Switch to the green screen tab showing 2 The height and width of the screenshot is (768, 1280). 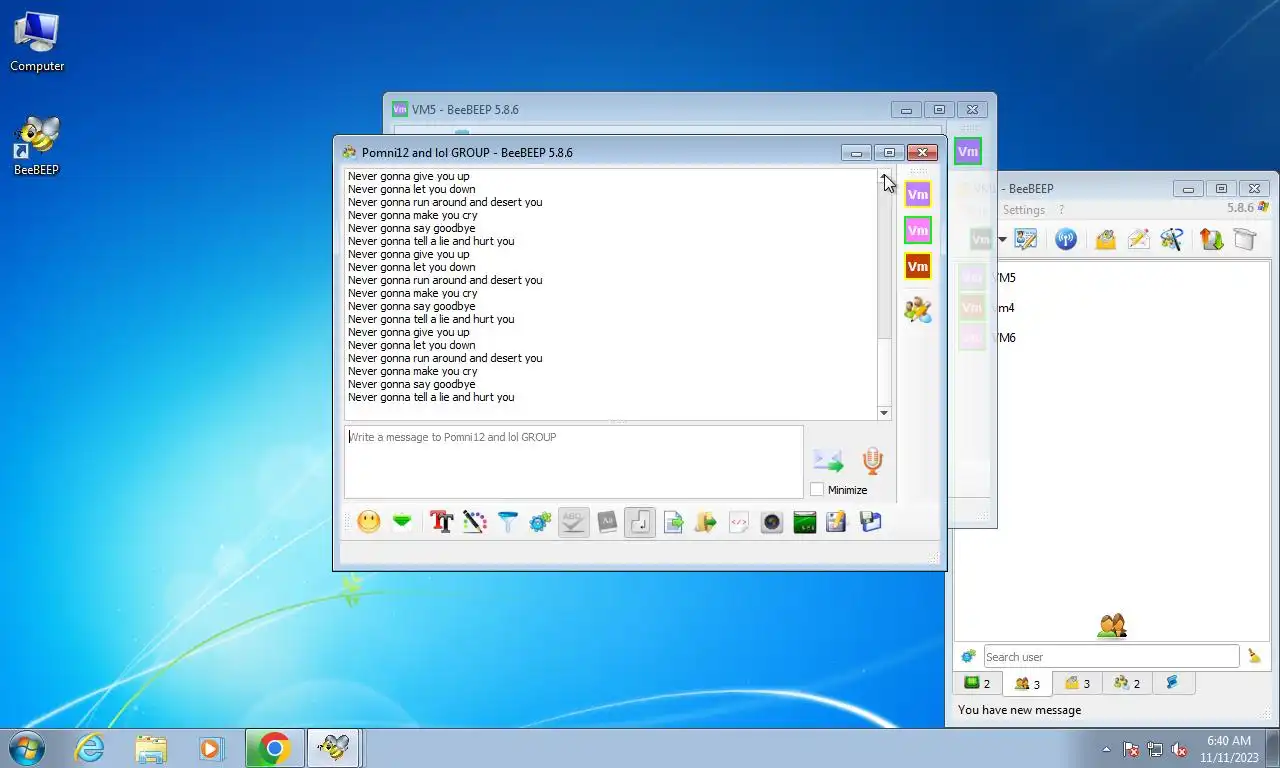point(977,683)
